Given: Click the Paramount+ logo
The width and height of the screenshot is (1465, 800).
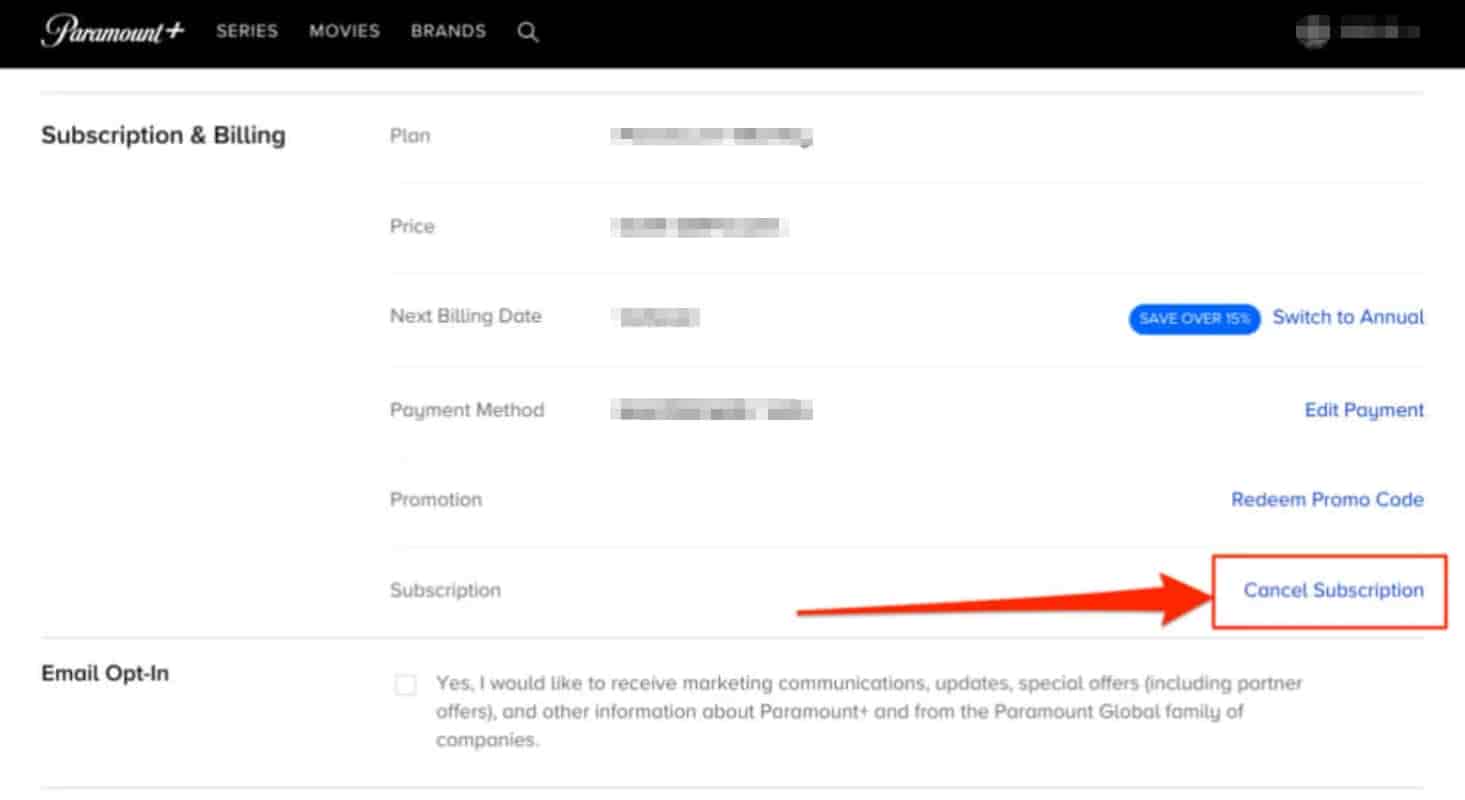Looking at the screenshot, I should click(x=112, y=31).
